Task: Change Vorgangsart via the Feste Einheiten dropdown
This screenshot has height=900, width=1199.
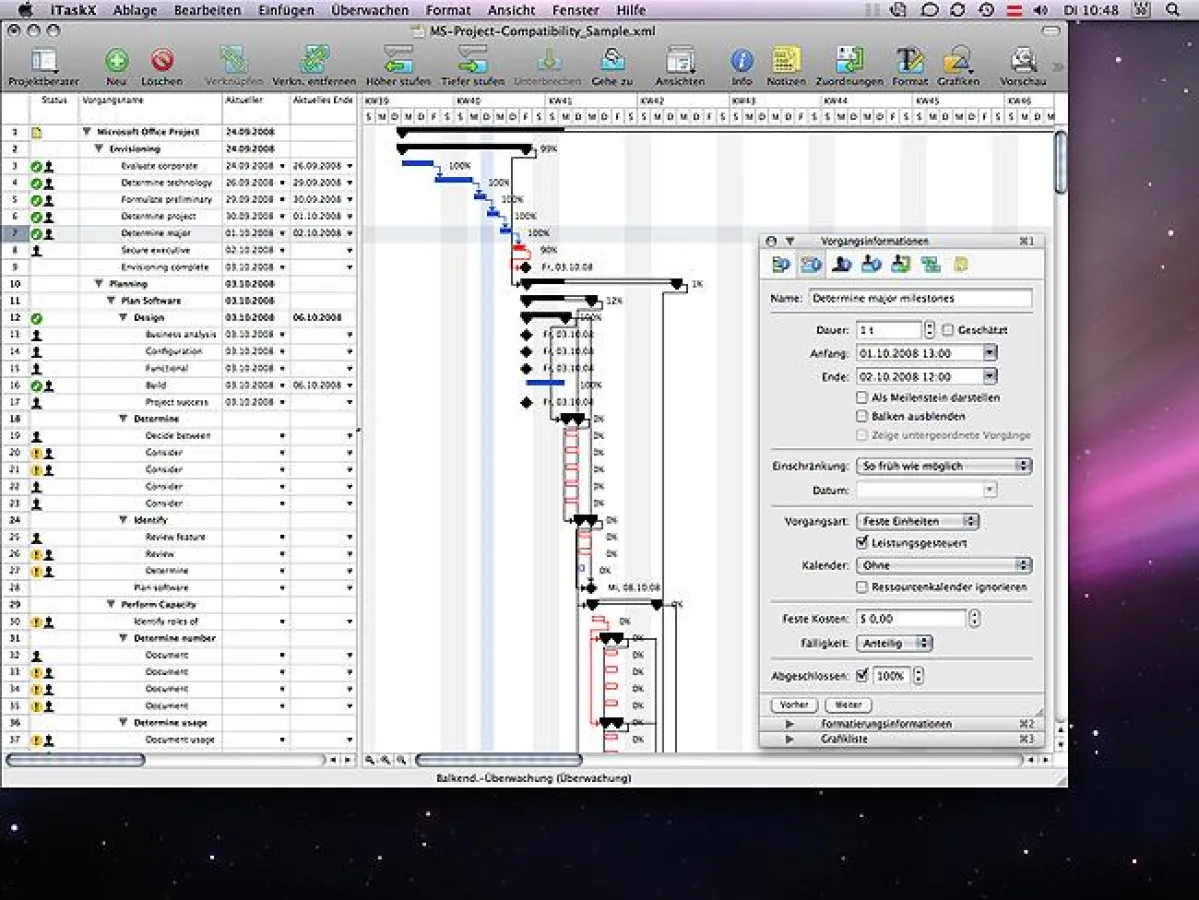Action: click(x=917, y=521)
